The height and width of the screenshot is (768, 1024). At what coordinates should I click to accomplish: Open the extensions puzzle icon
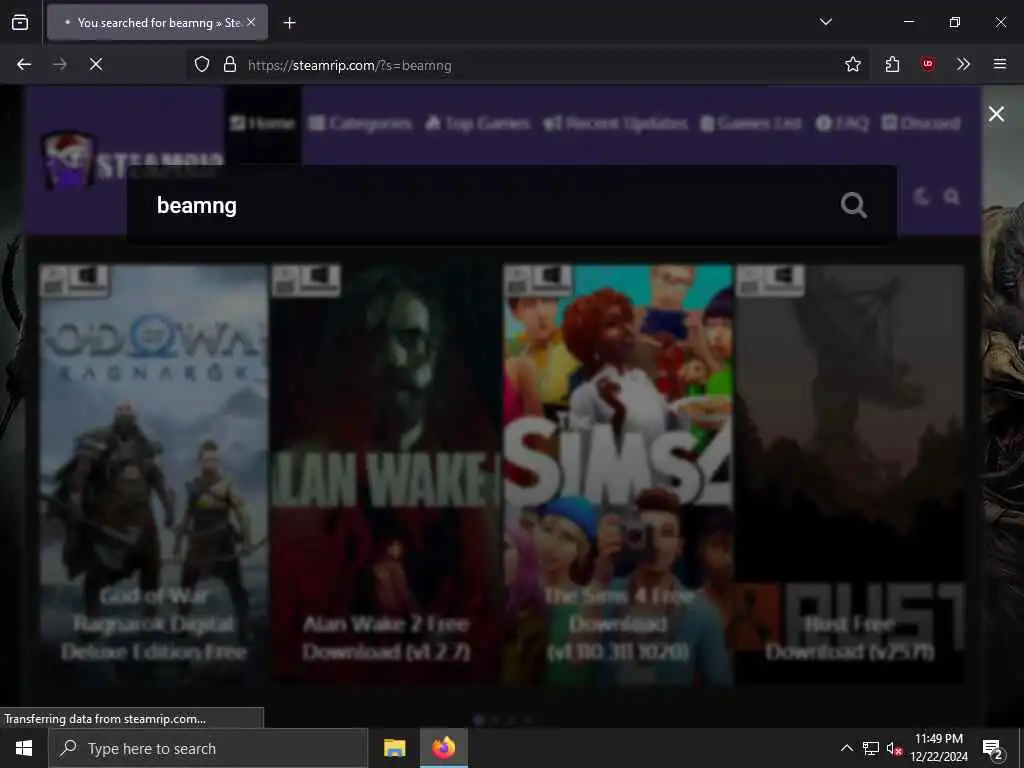pos(892,64)
